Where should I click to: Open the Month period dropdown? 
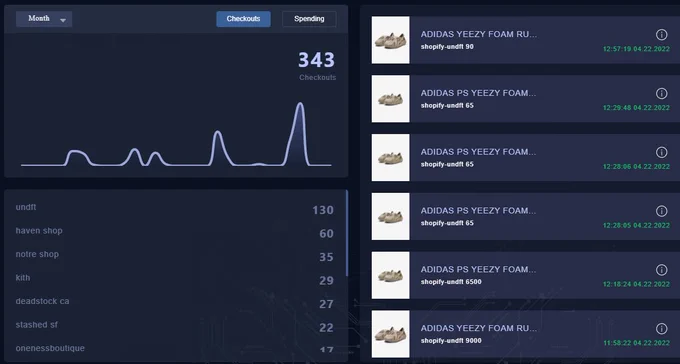pos(44,19)
